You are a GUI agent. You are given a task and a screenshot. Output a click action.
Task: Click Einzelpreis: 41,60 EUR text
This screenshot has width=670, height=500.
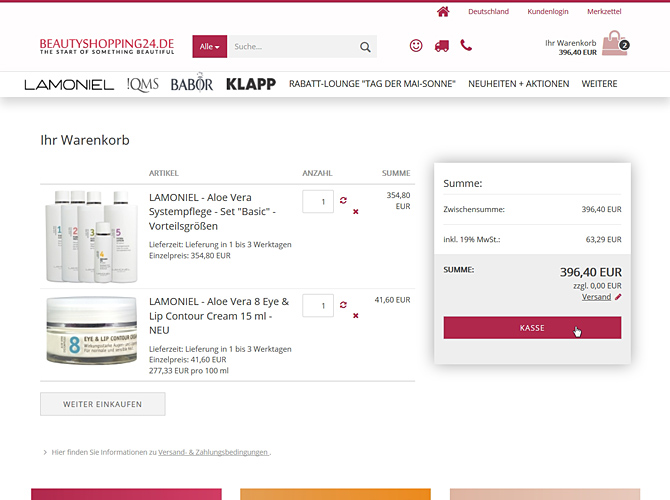[188, 360]
